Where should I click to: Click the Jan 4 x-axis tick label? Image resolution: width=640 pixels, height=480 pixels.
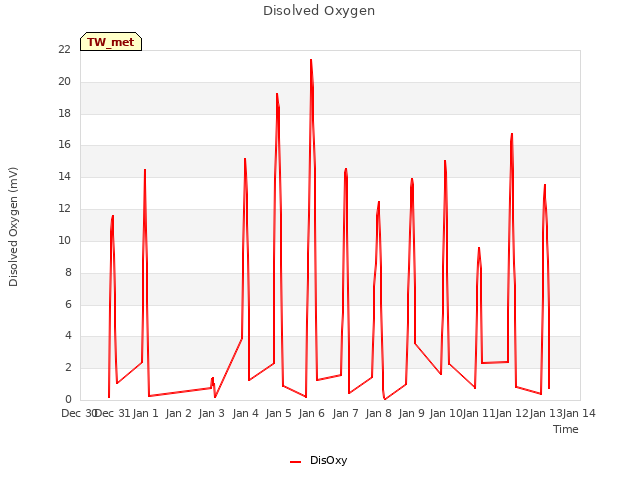(245, 413)
